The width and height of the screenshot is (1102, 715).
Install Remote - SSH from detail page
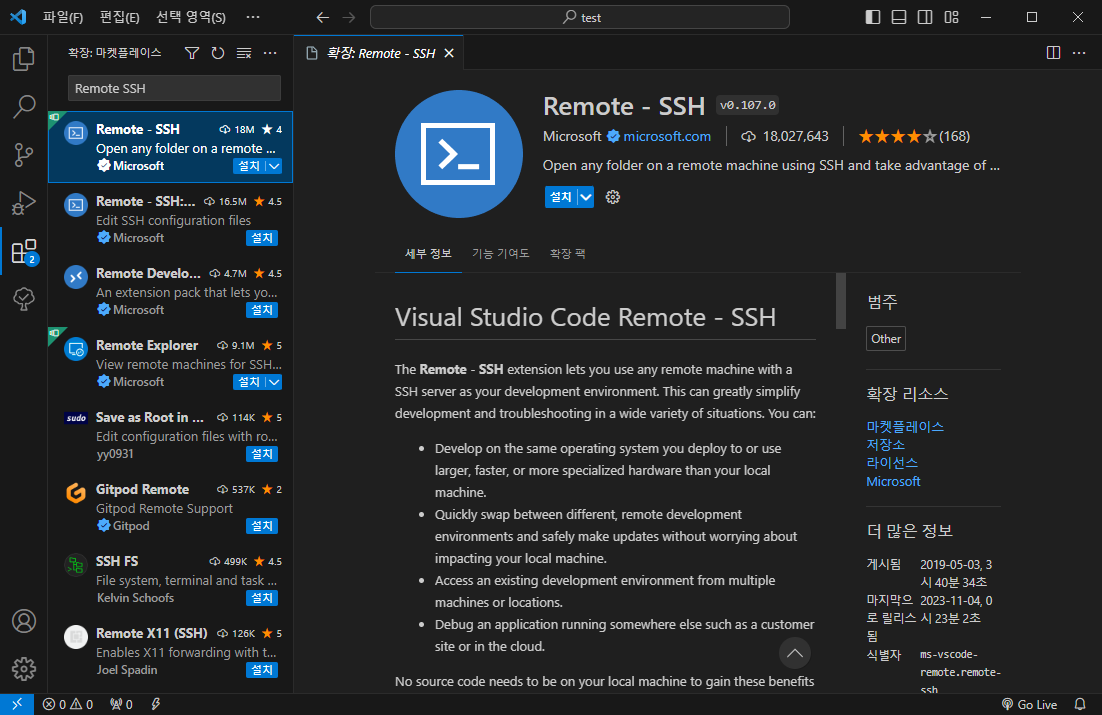[x=561, y=197]
